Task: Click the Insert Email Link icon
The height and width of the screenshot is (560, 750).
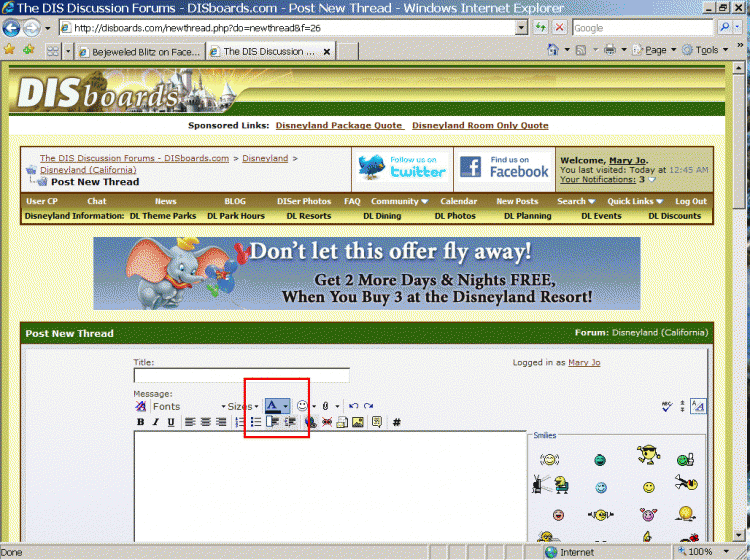Action: point(342,422)
